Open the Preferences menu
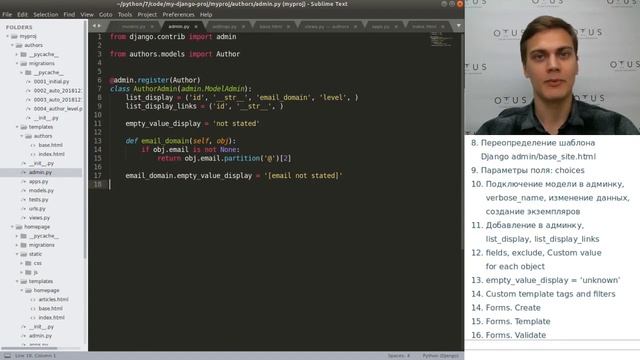640x360 pixels. 178,14
